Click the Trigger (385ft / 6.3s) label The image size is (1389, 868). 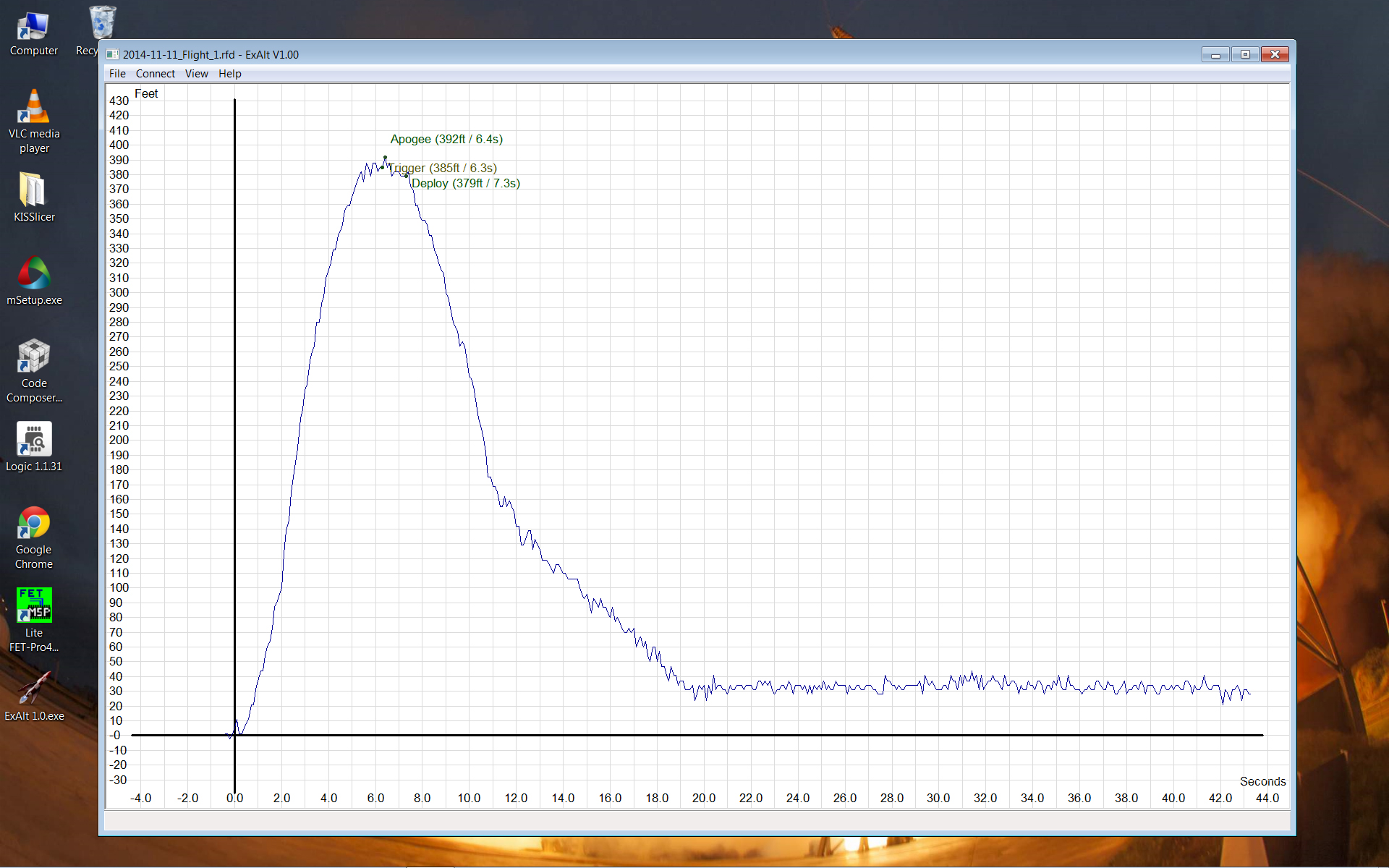(442, 168)
